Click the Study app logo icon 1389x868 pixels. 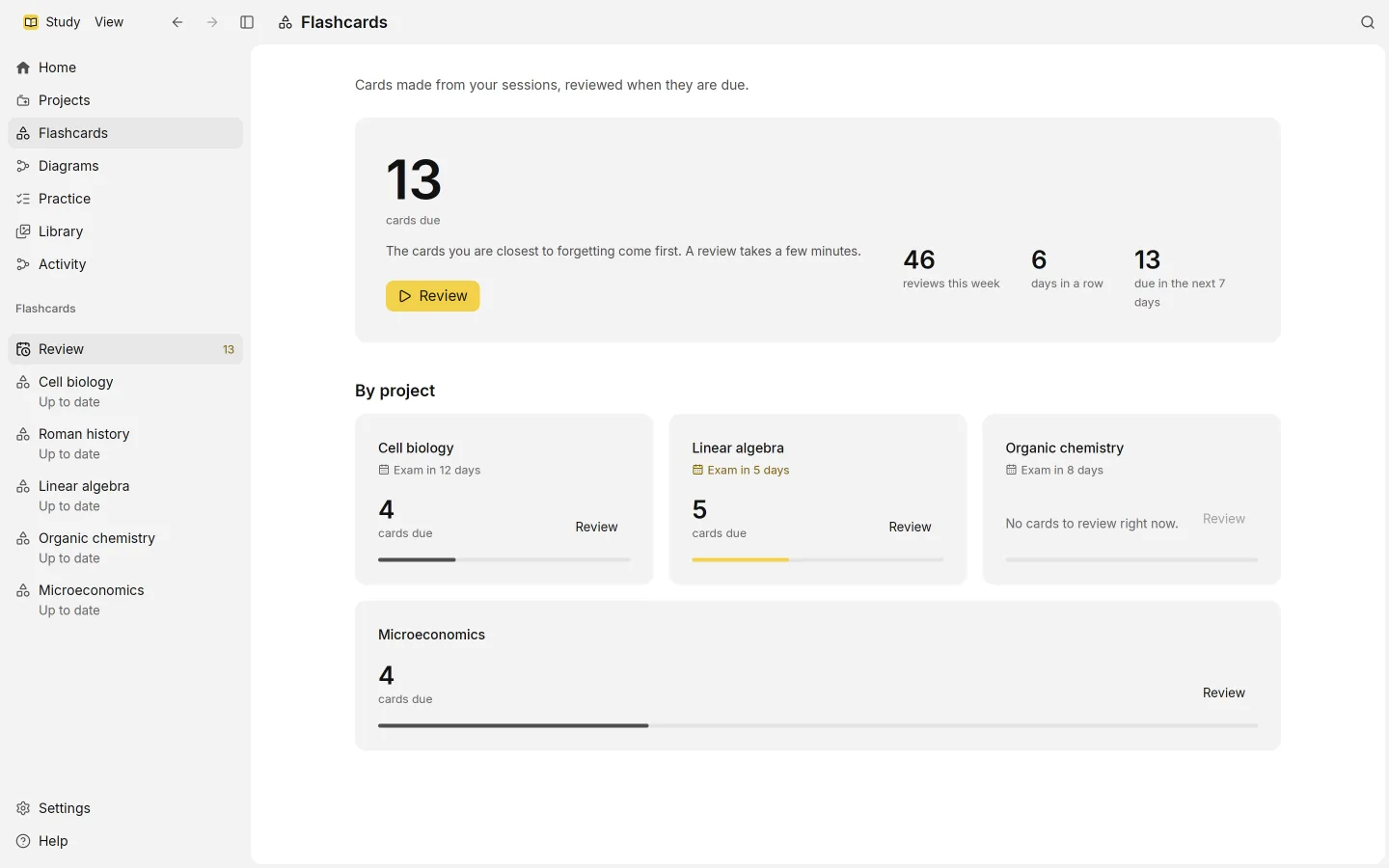pos(31,22)
